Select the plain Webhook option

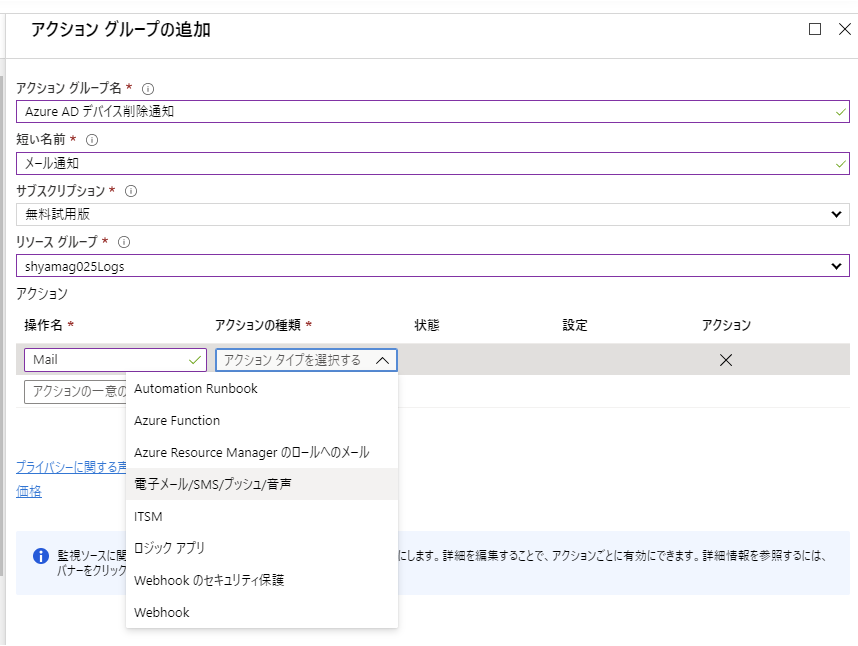click(262, 612)
